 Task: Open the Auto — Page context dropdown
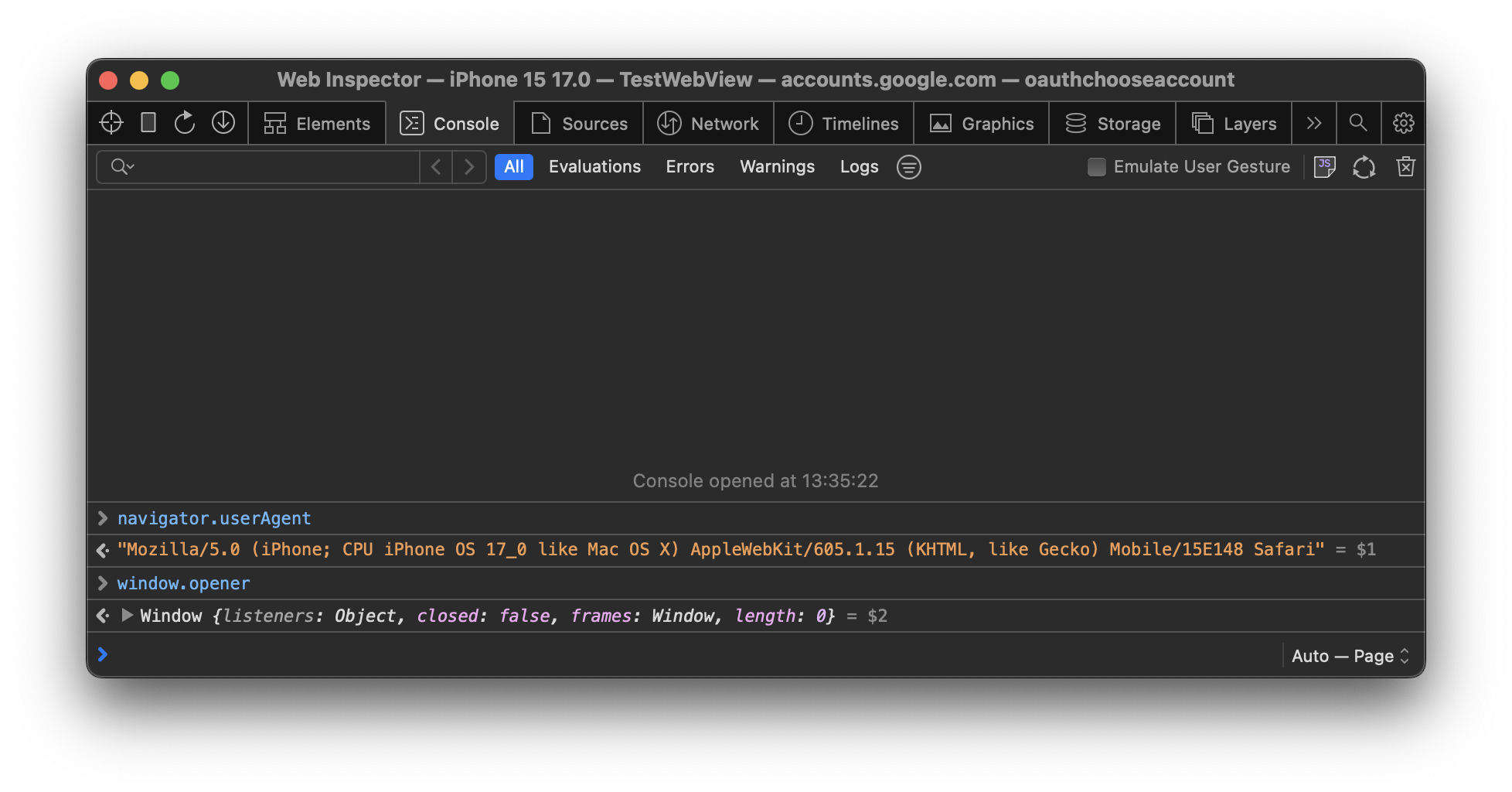pyautogui.click(x=1350, y=656)
